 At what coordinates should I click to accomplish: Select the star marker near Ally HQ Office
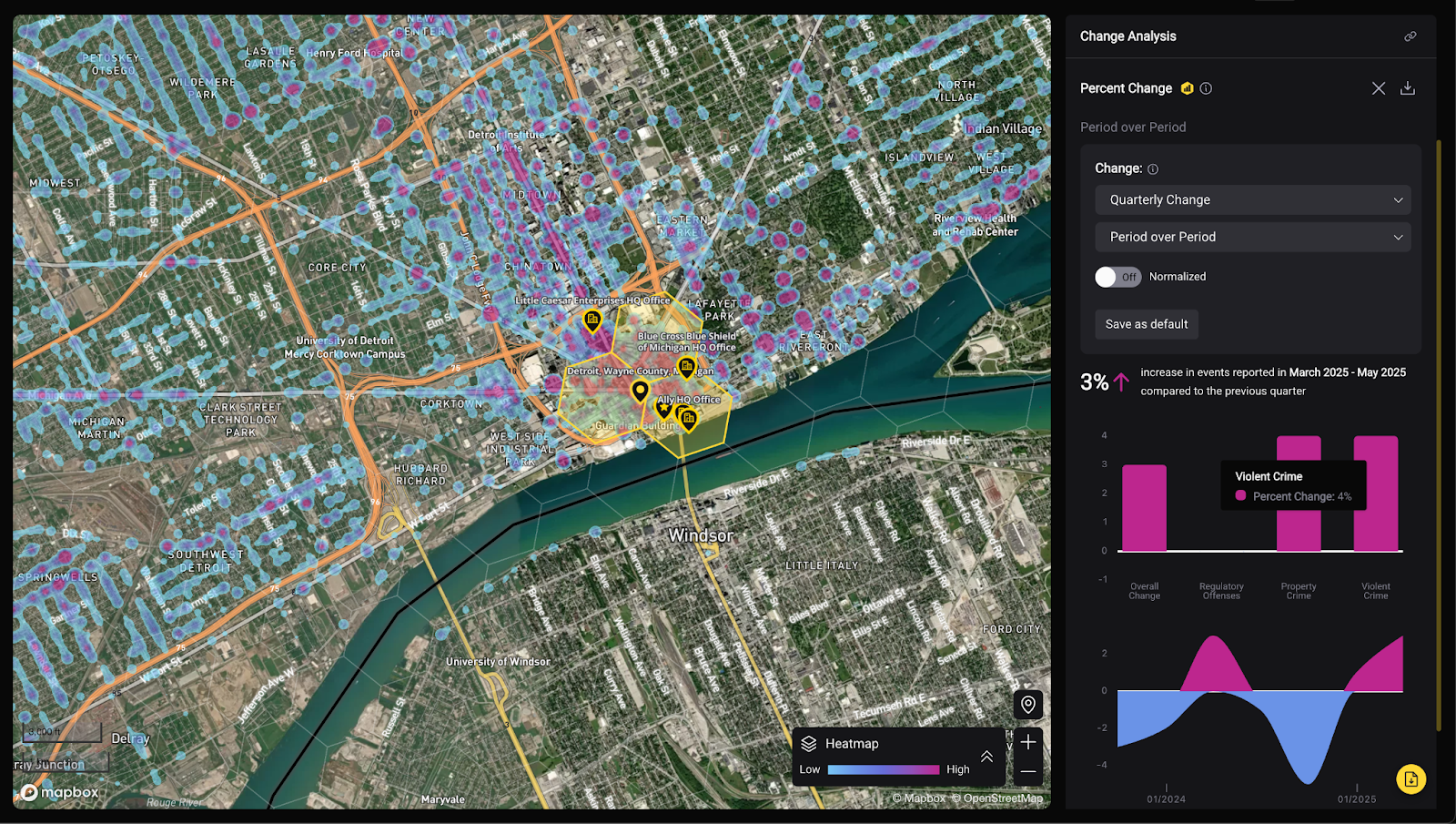[664, 409]
